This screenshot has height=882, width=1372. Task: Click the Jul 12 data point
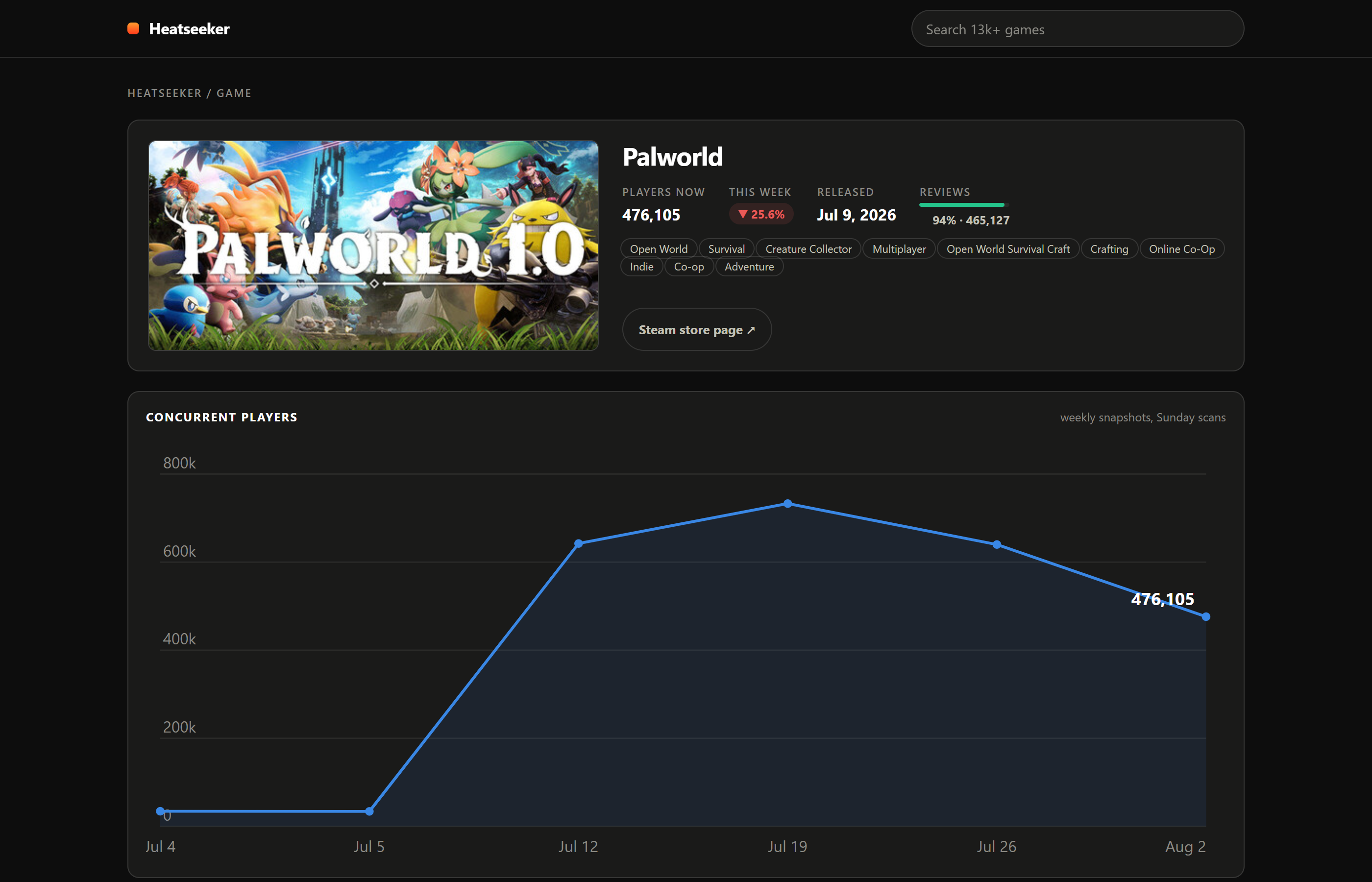tap(578, 543)
